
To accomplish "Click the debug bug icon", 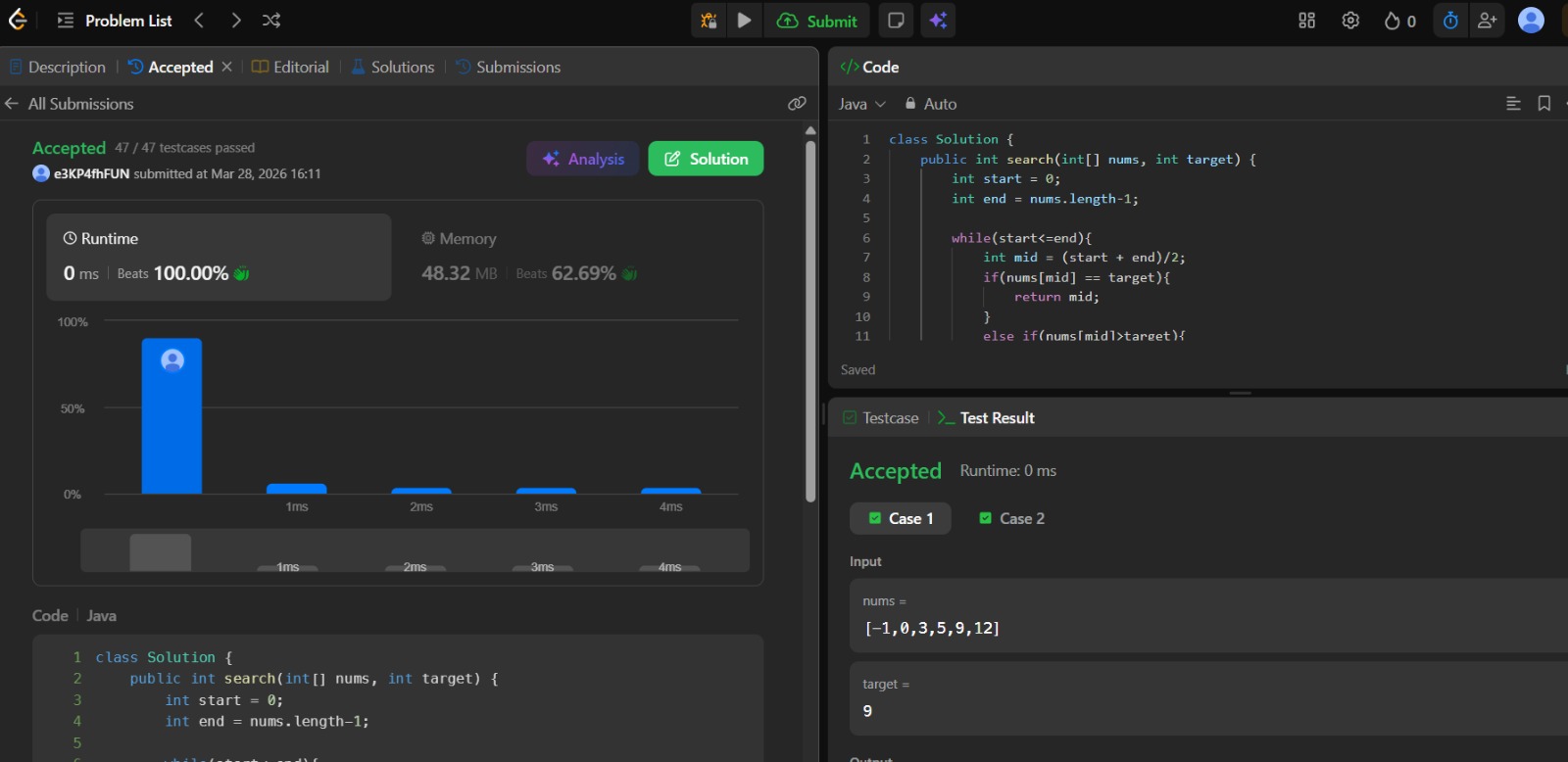I will [x=709, y=21].
